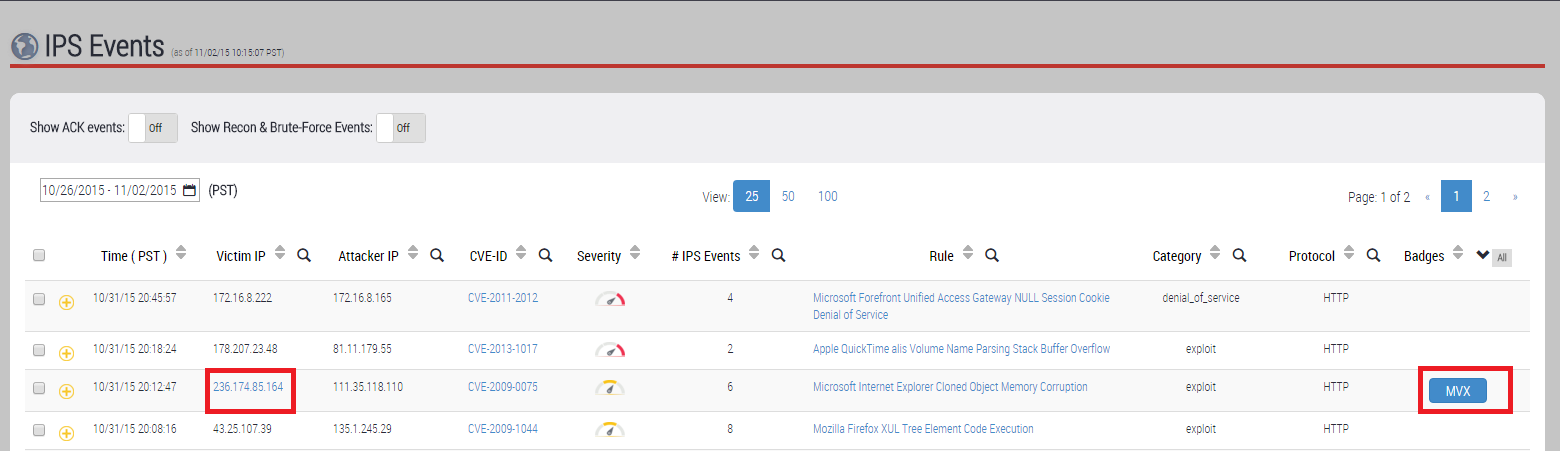Click the CVE-2011-2012 severity gauge

[610, 299]
